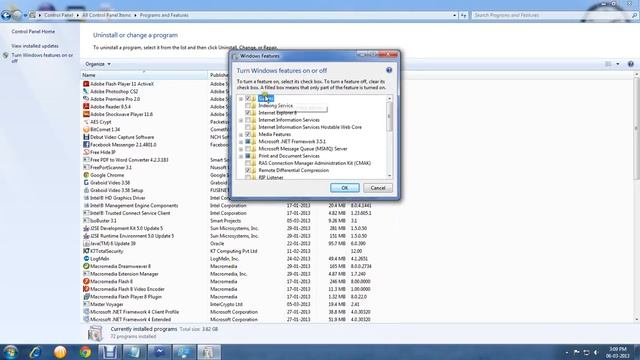Click the Free Hide IP icon
Image resolution: width=640 pixels, height=360 pixels.
click(86, 152)
